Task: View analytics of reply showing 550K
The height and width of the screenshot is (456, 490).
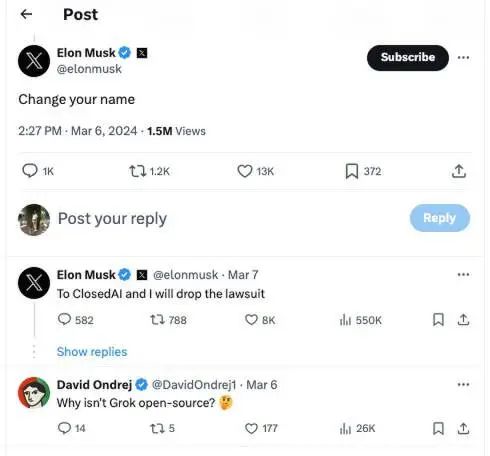Action: click(345, 320)
